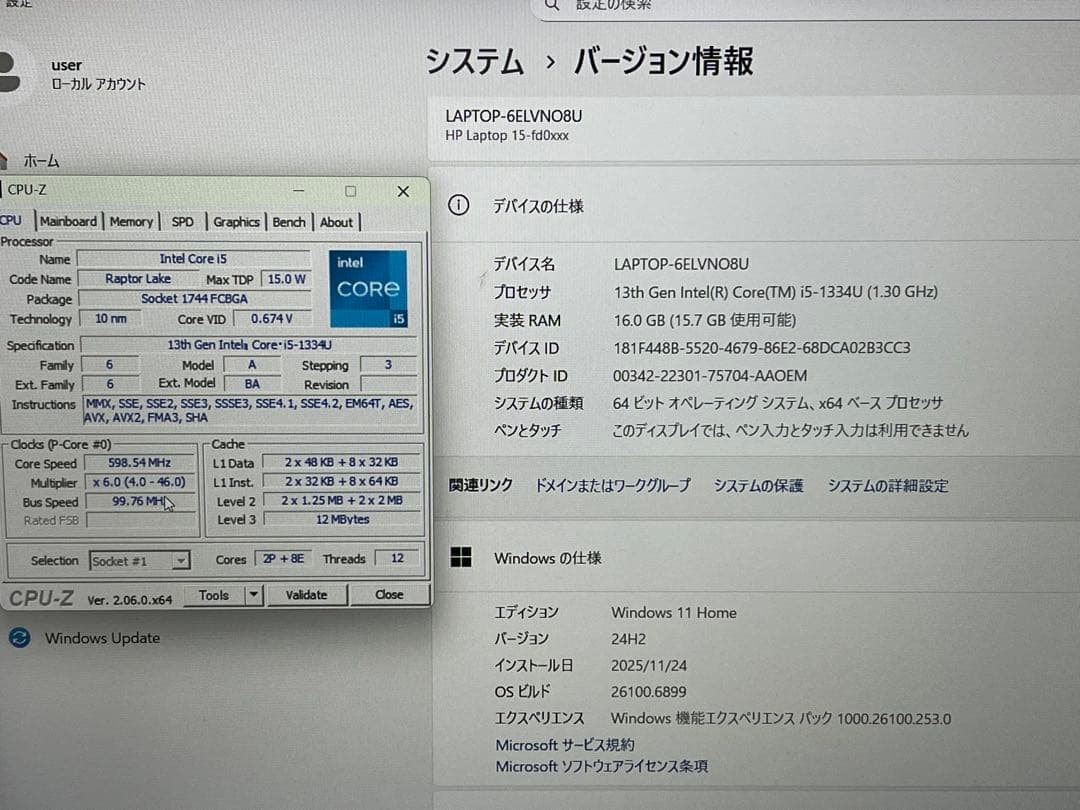Click the Validate button in CPU-Z
Image resolution: width=1080 pixels, height=810 pixels.
pos(307,594)
